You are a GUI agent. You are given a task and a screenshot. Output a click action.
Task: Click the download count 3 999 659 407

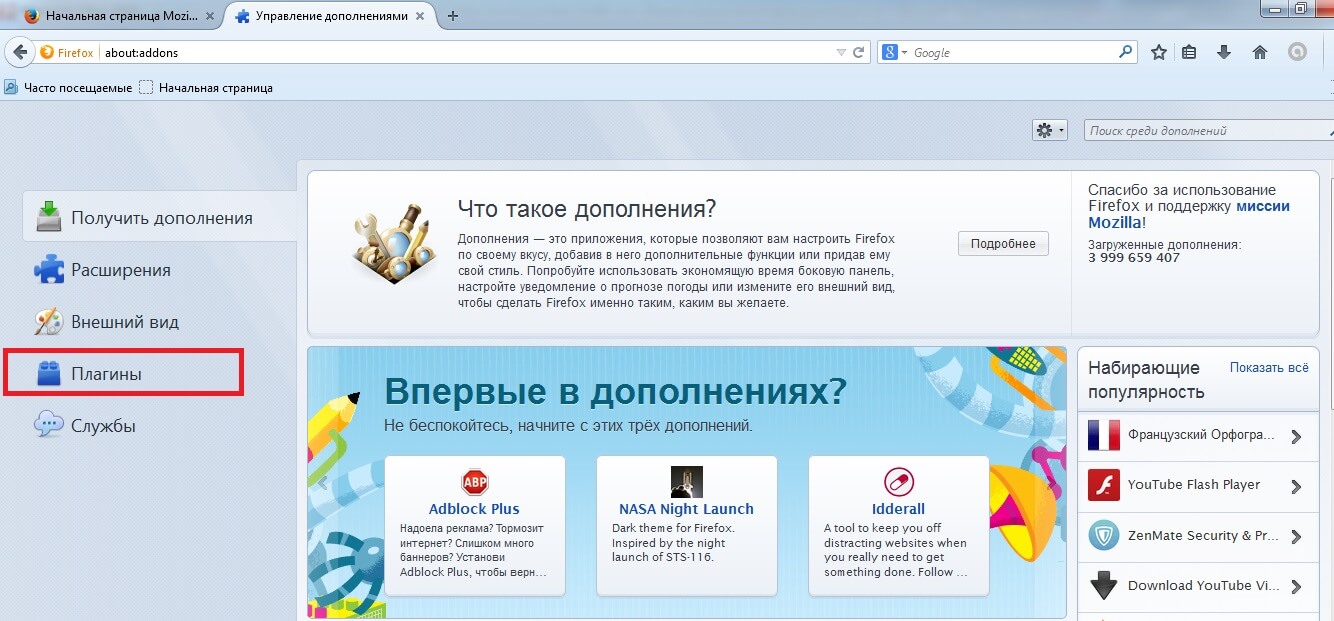pyautogui.click(x=1134, y=258)
